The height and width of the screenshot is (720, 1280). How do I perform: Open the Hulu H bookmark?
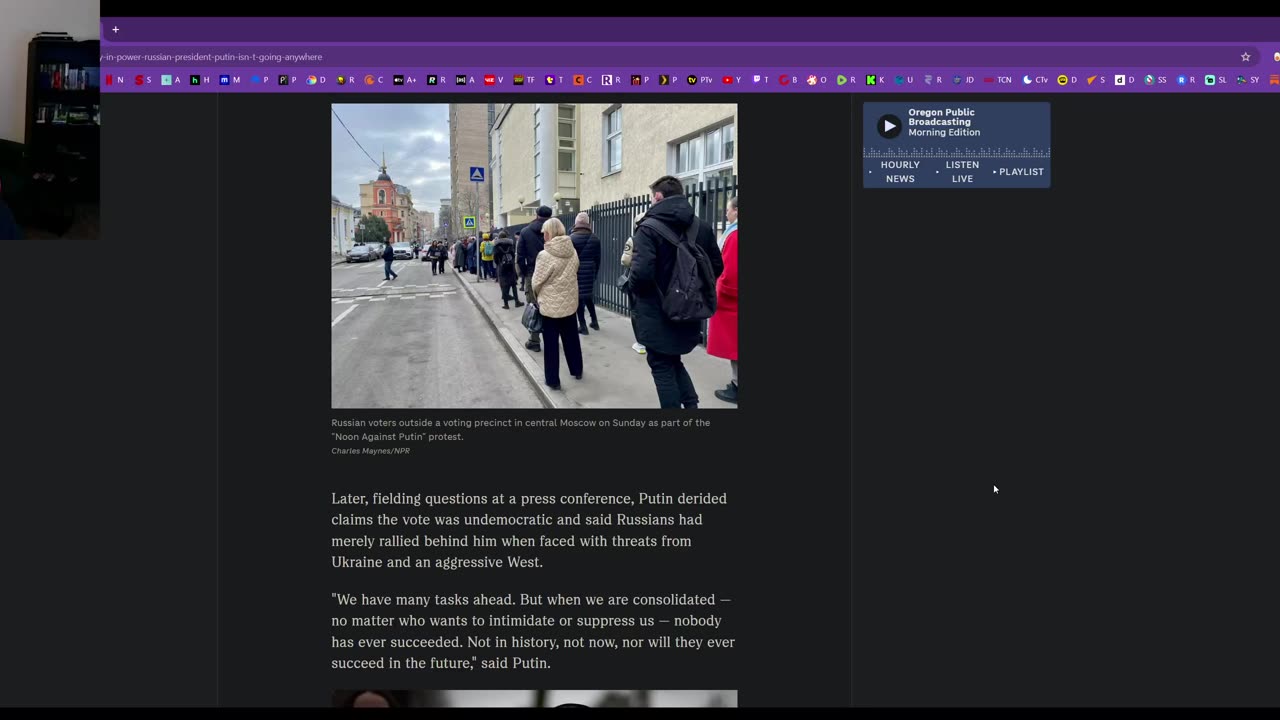pos(200,80)
